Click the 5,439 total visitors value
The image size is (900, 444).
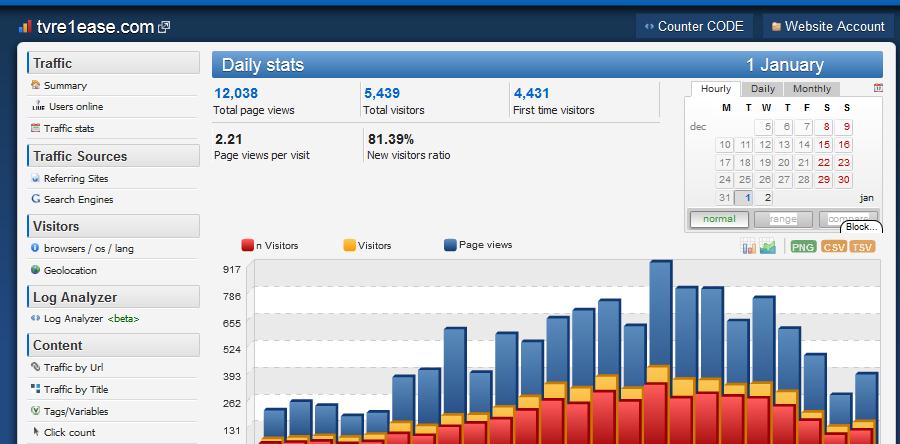coord(382,93)
